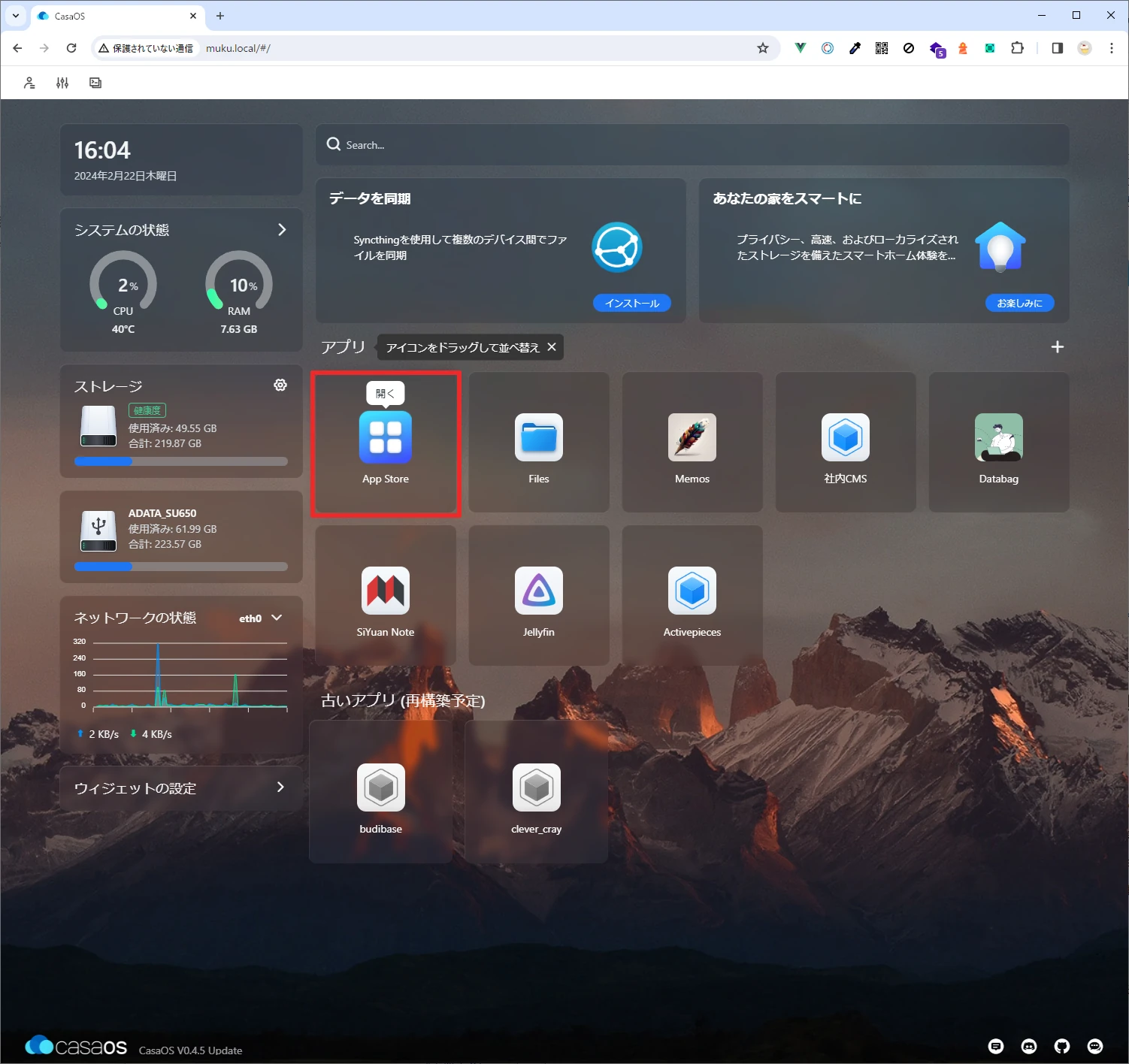
Task: Open the eth0 network interface dropdown
Action: pos(261,618)
